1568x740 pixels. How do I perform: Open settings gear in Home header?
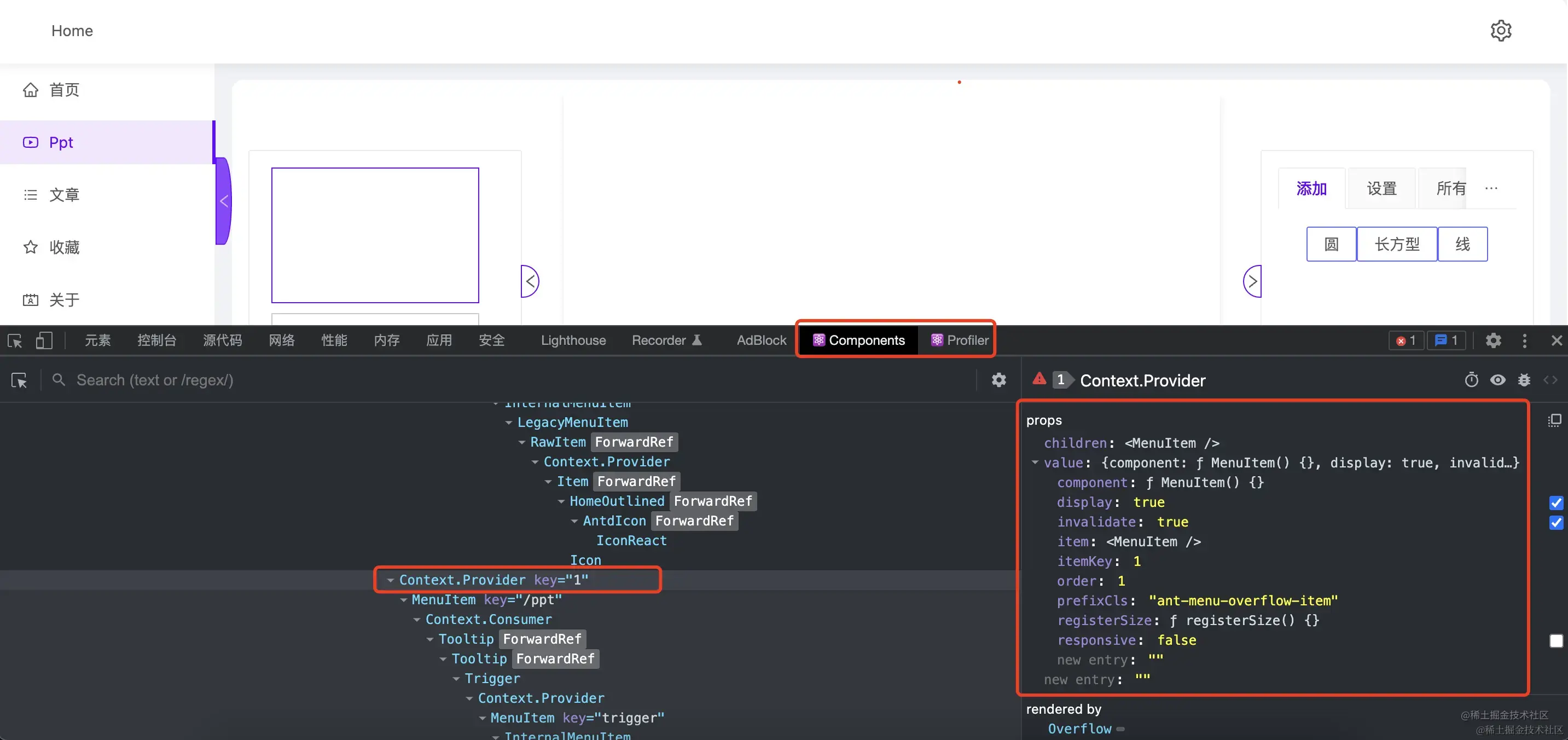(x=1501, y=31)
